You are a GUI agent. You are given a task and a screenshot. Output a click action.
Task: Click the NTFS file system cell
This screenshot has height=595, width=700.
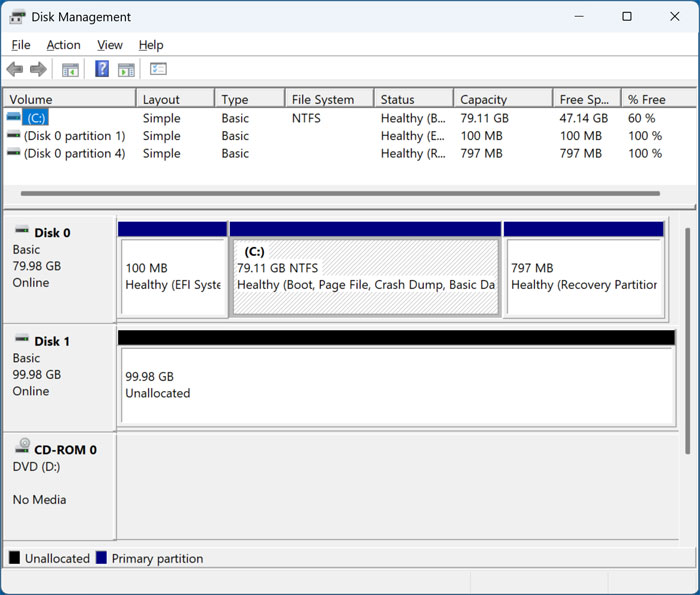pos(306,118)
